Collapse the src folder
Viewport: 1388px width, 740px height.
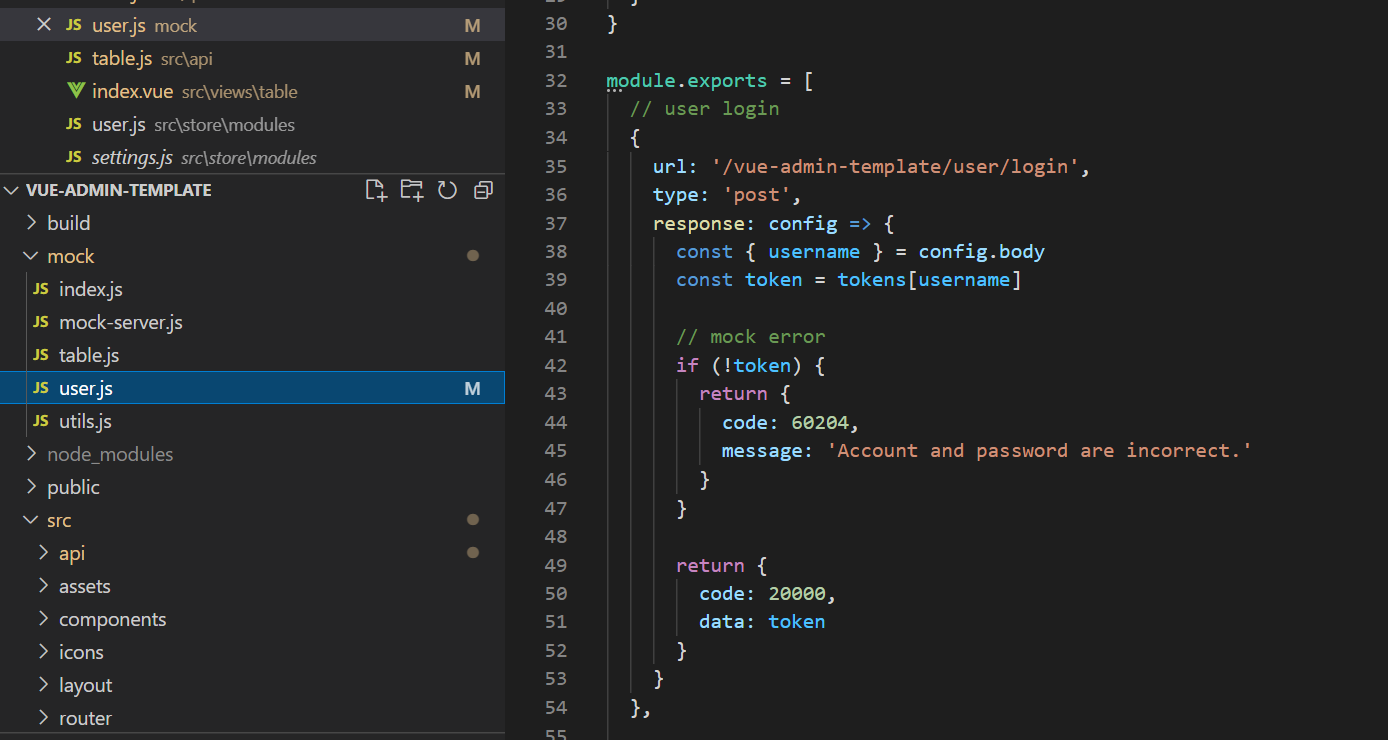252,520
